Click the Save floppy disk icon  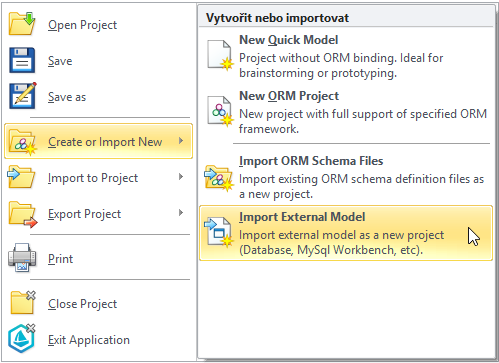(x=22, y=60)
